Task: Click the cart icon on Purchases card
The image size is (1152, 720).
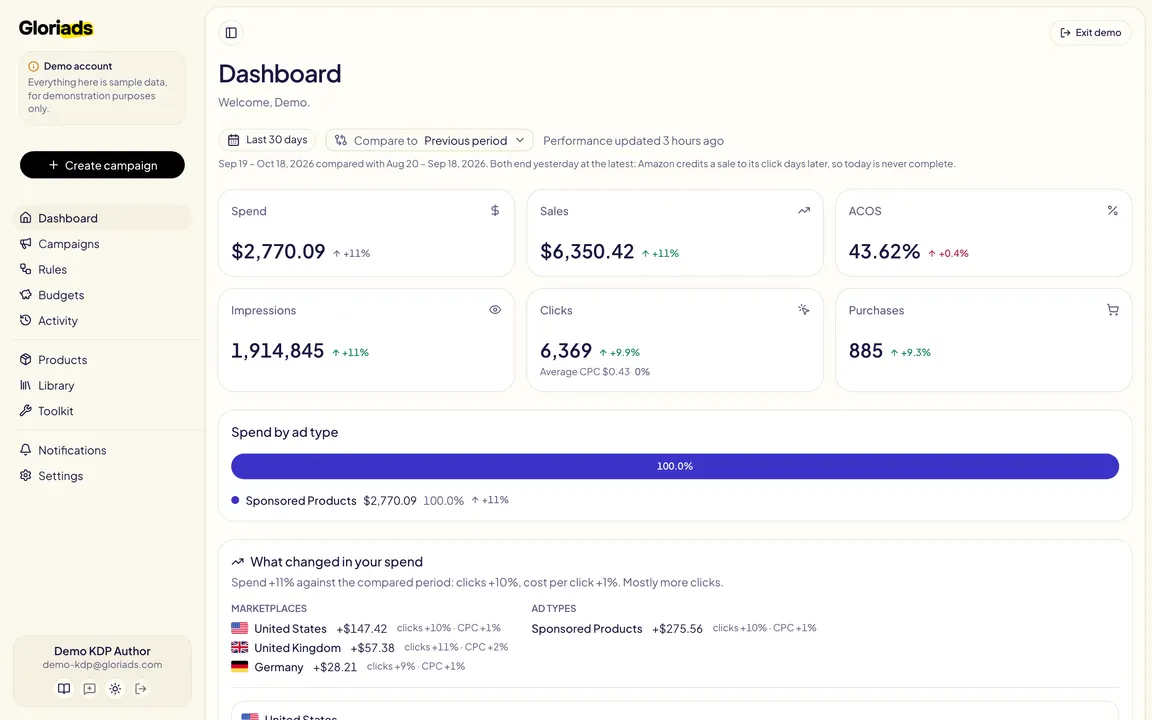Action: click(x=1112, y=310)
